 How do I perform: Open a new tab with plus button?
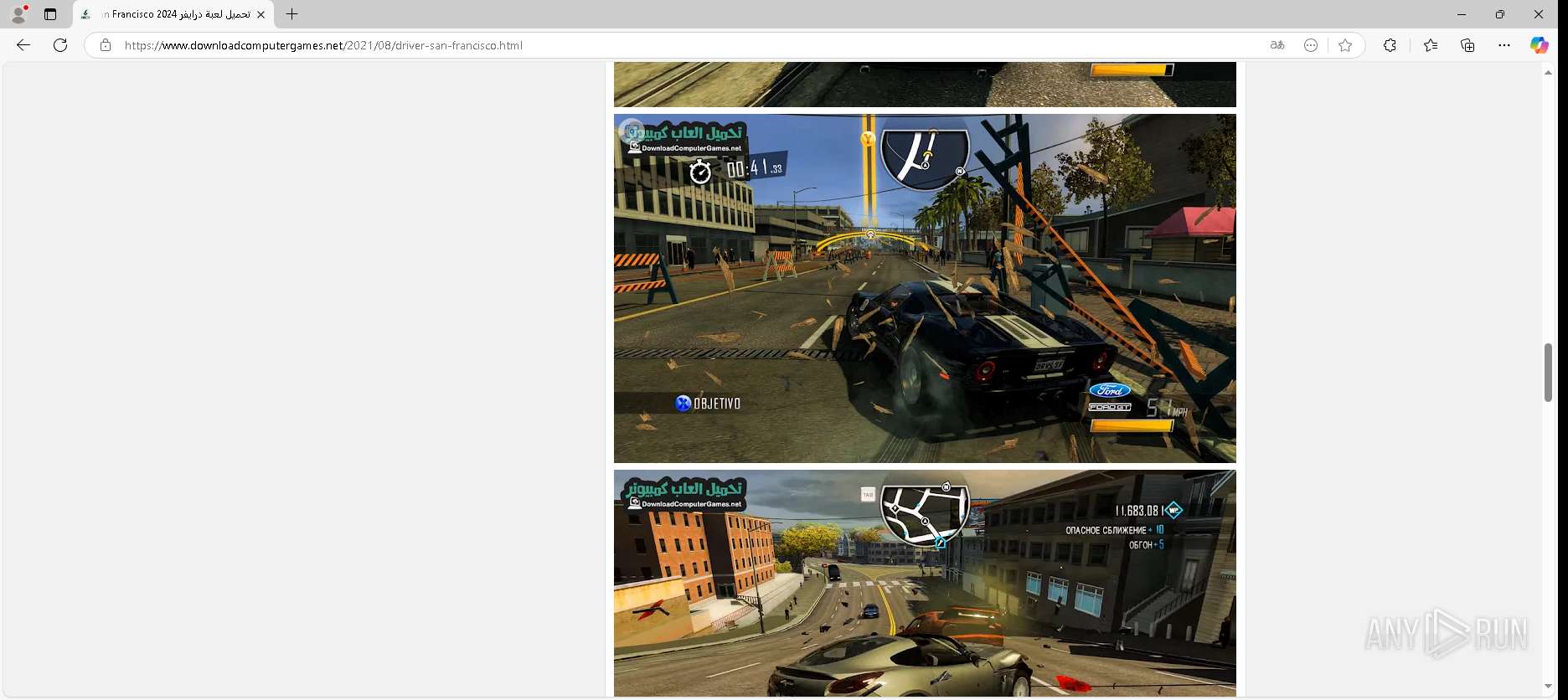[291, 14]
